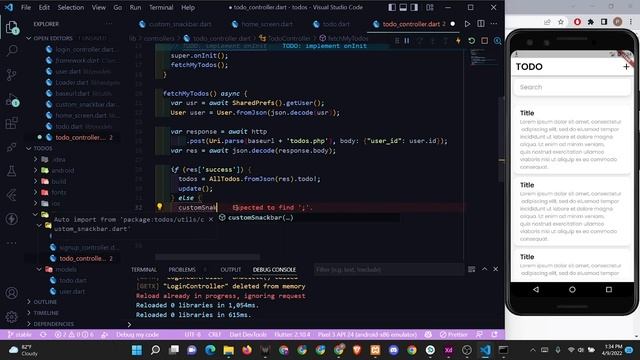The height and width of the screenshot is (360, 640).
Task: Trigger Flutter hot reload lightning icon
Action: pos(458,41)
